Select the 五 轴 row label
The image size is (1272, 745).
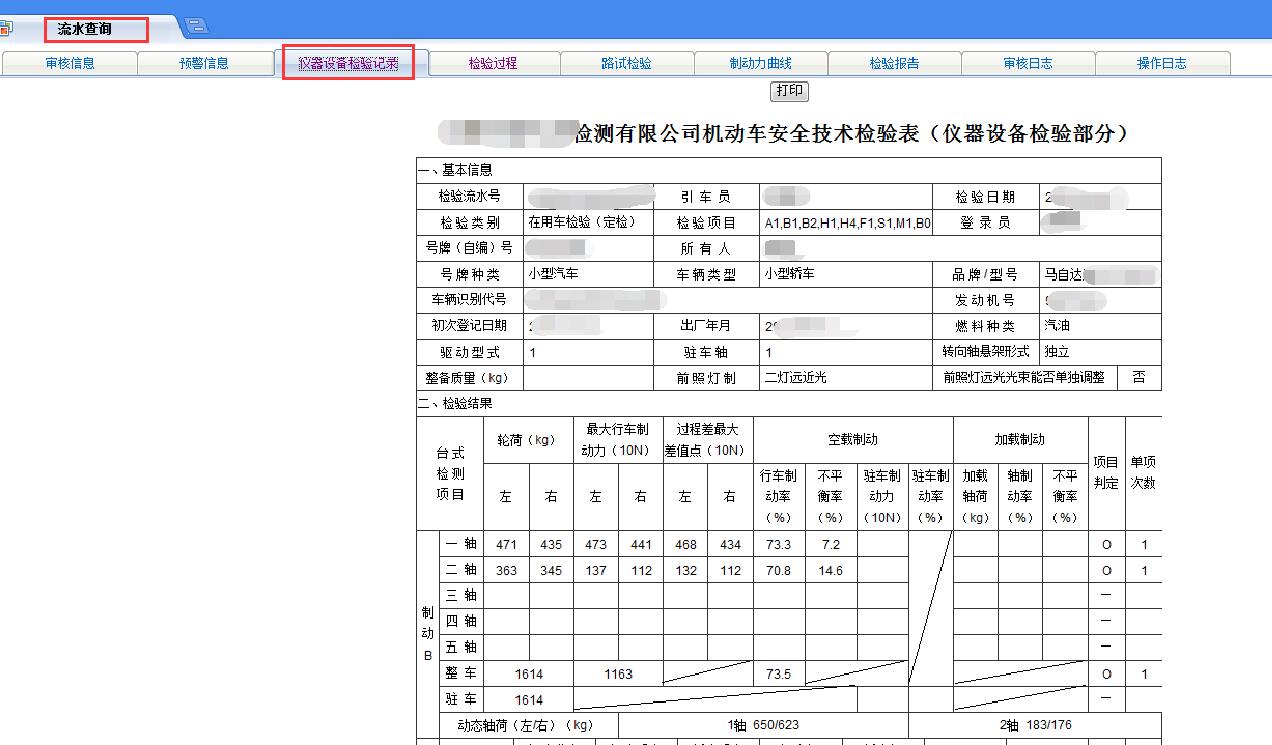pos(462,648)
